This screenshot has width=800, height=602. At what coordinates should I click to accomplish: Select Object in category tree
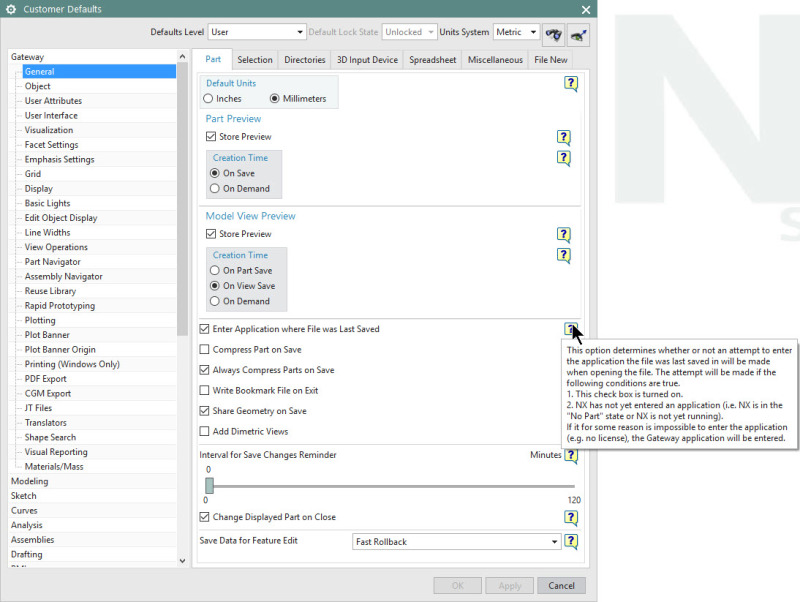tap(38, 86)
